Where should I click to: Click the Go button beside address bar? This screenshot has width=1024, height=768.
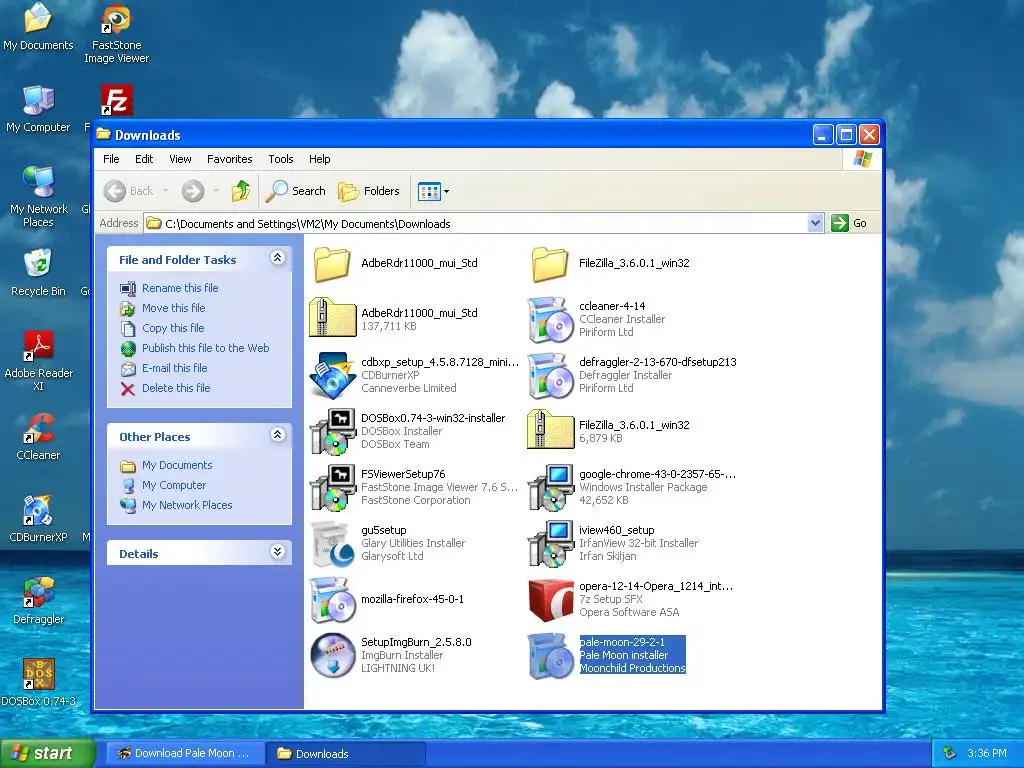coord(850,223)
